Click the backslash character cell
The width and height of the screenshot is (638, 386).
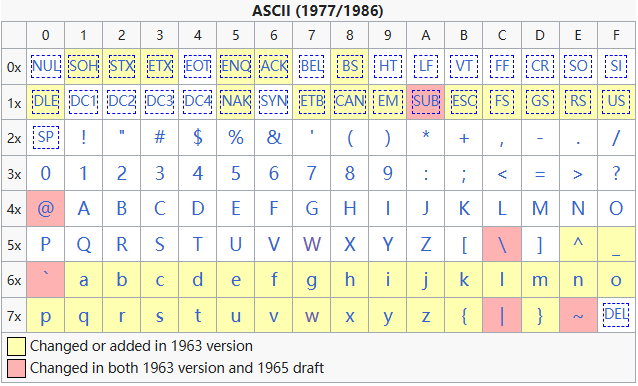tap(502, 244)
